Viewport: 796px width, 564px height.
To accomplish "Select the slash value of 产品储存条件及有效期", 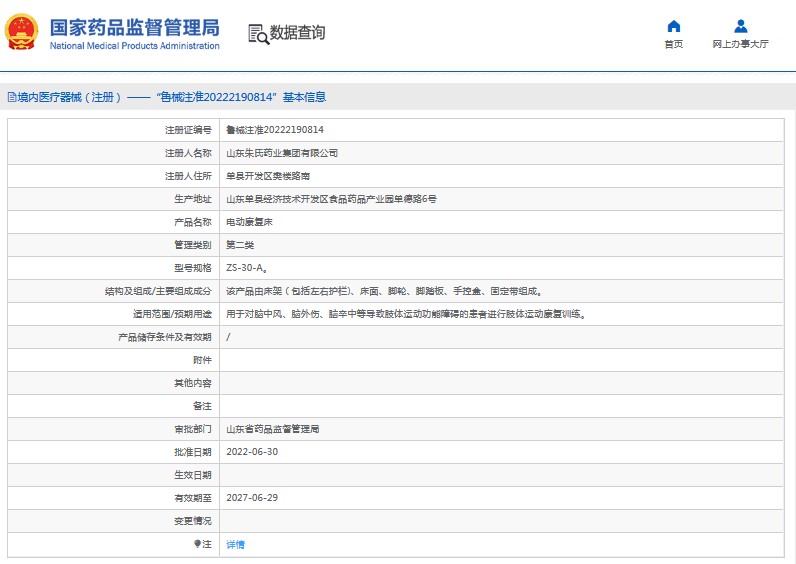I will pyautogui.click(x=228, y=337).
